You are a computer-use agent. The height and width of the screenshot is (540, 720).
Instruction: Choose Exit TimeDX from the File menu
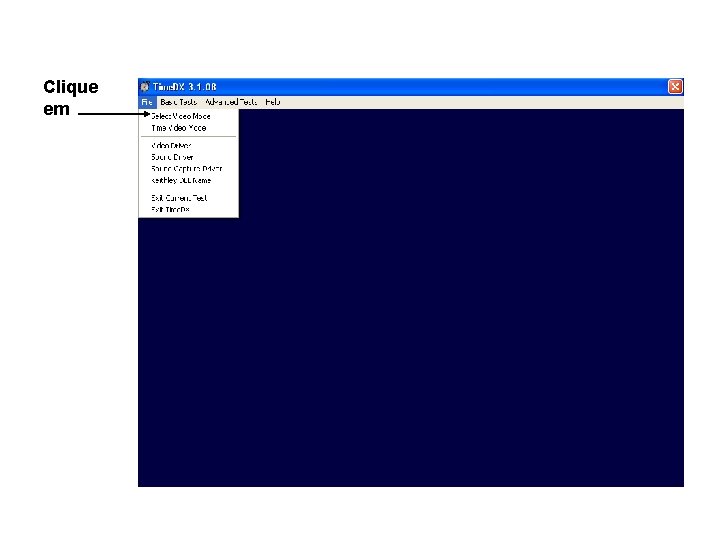click(188, 209)
